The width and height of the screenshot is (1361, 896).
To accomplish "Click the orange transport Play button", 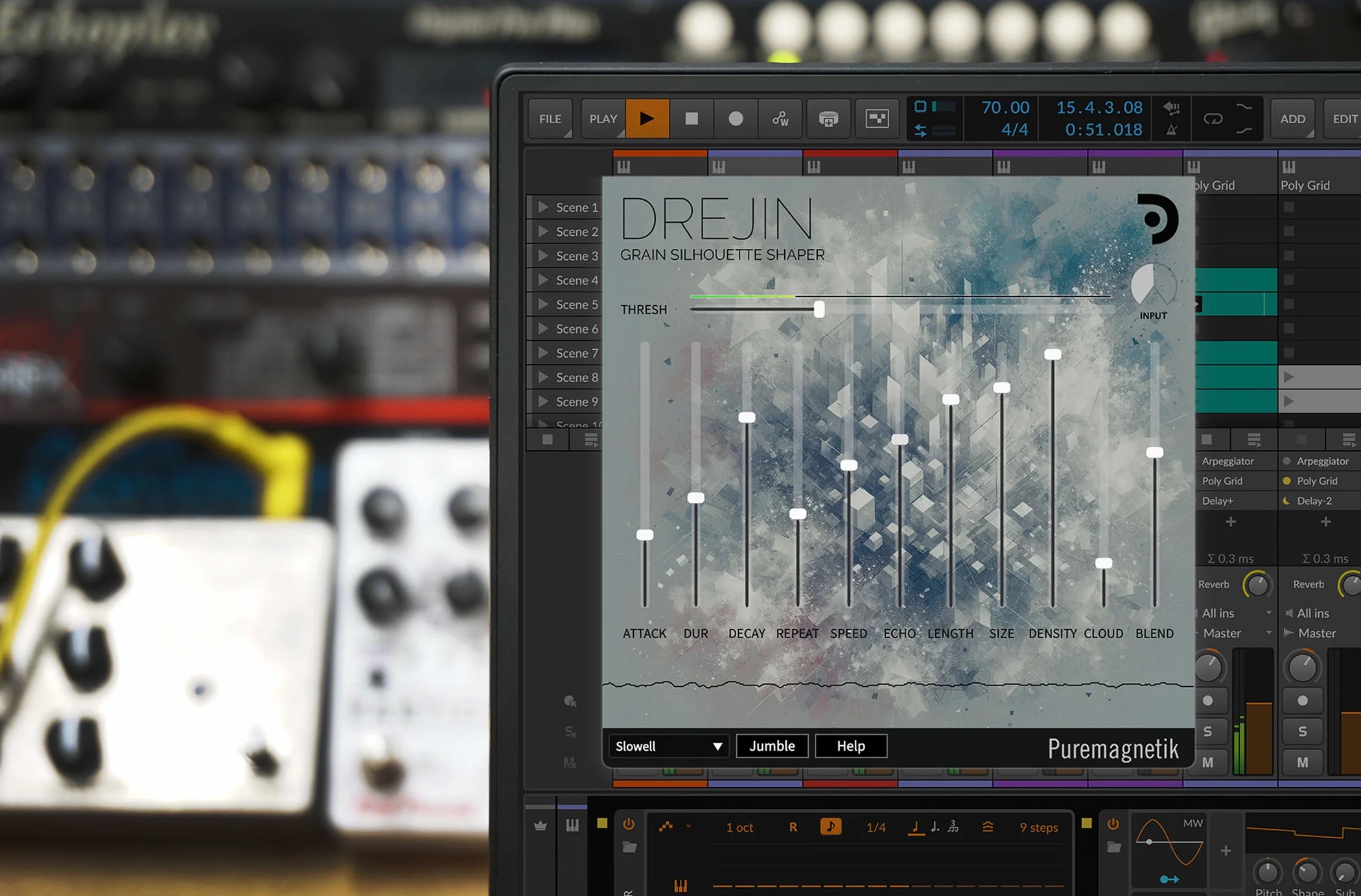I will pos(647,119).
